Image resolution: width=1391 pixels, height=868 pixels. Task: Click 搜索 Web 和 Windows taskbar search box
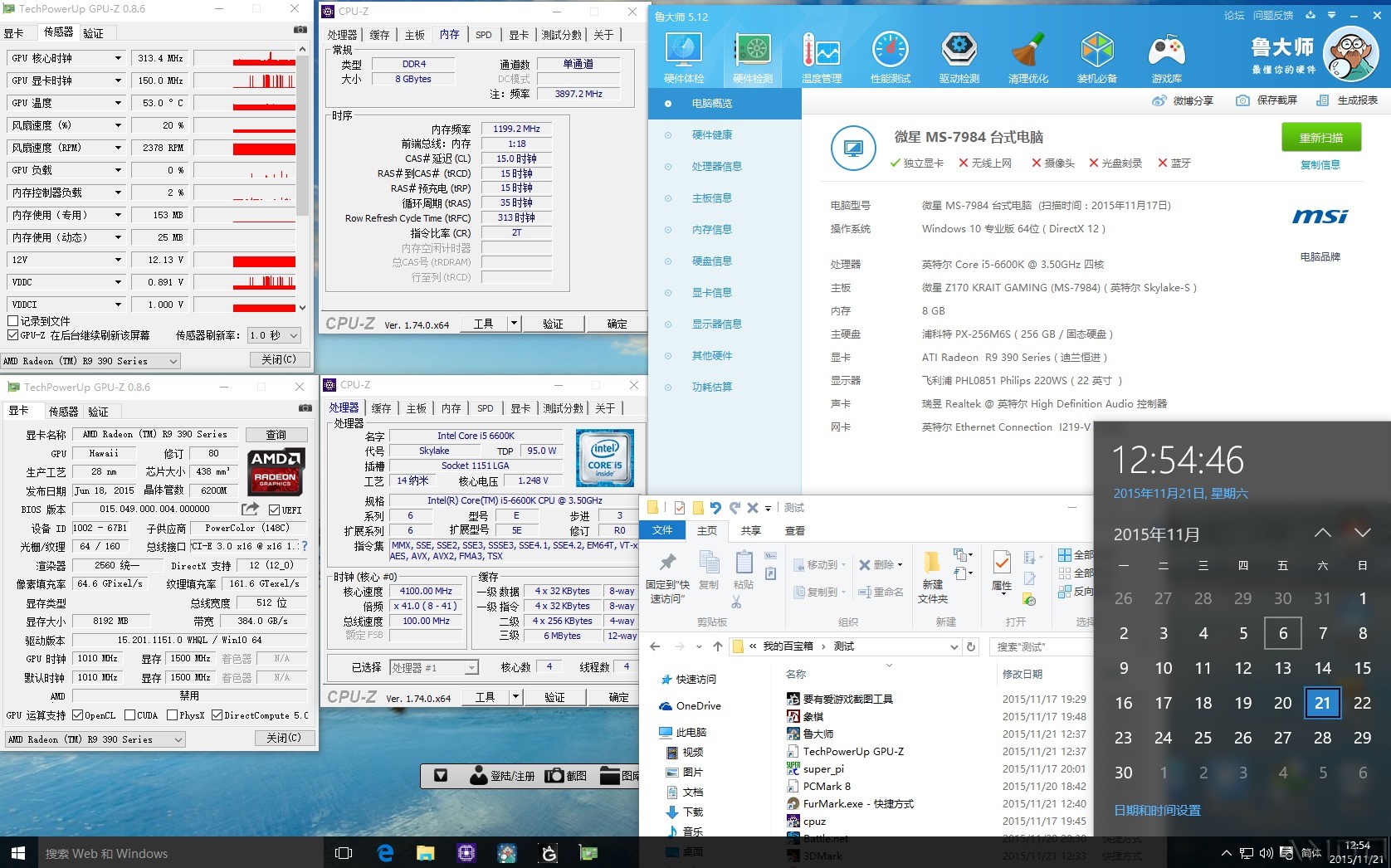[x=180, y=853]
